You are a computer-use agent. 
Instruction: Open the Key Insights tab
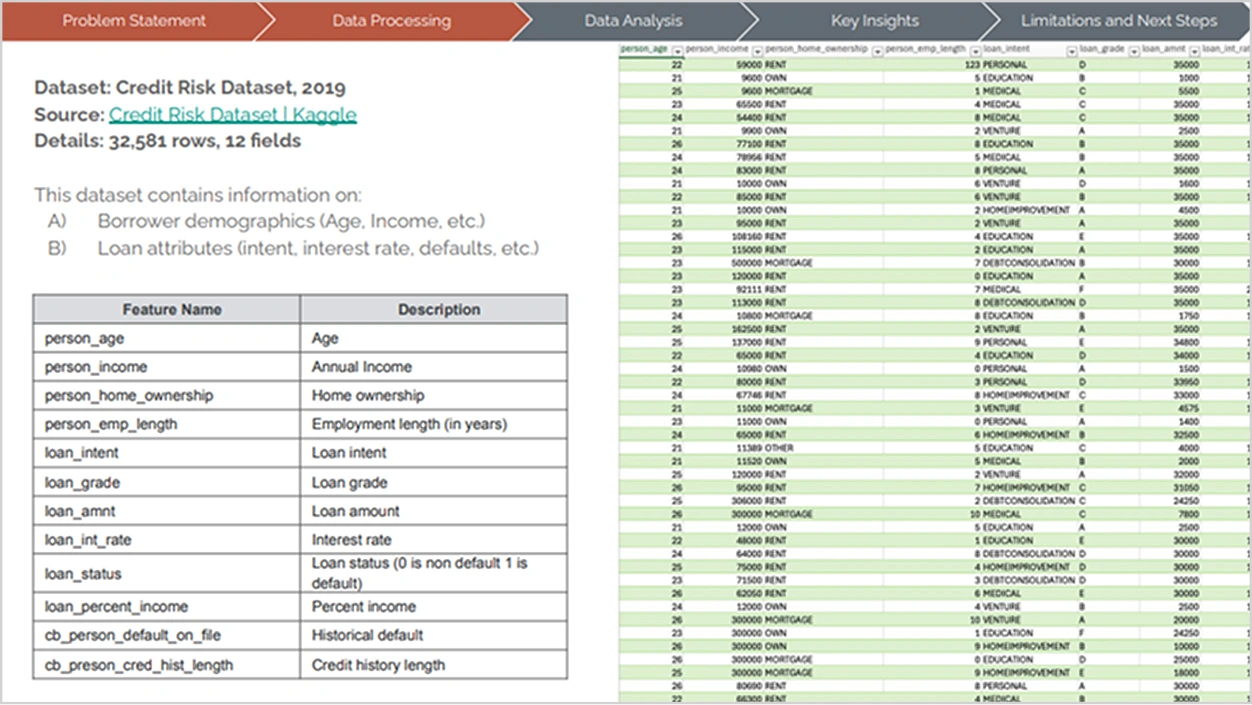click(874, 20)
